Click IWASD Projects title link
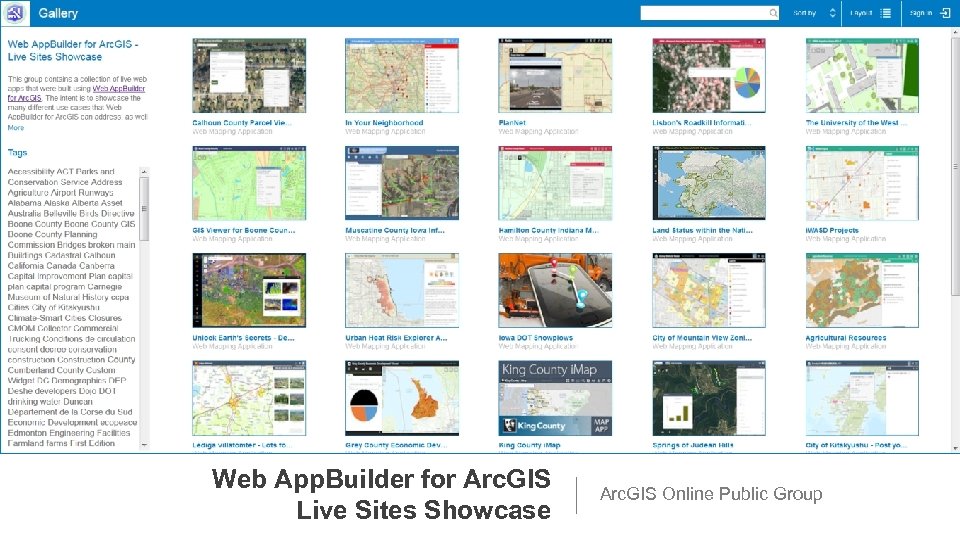 (x=832, y=230)
